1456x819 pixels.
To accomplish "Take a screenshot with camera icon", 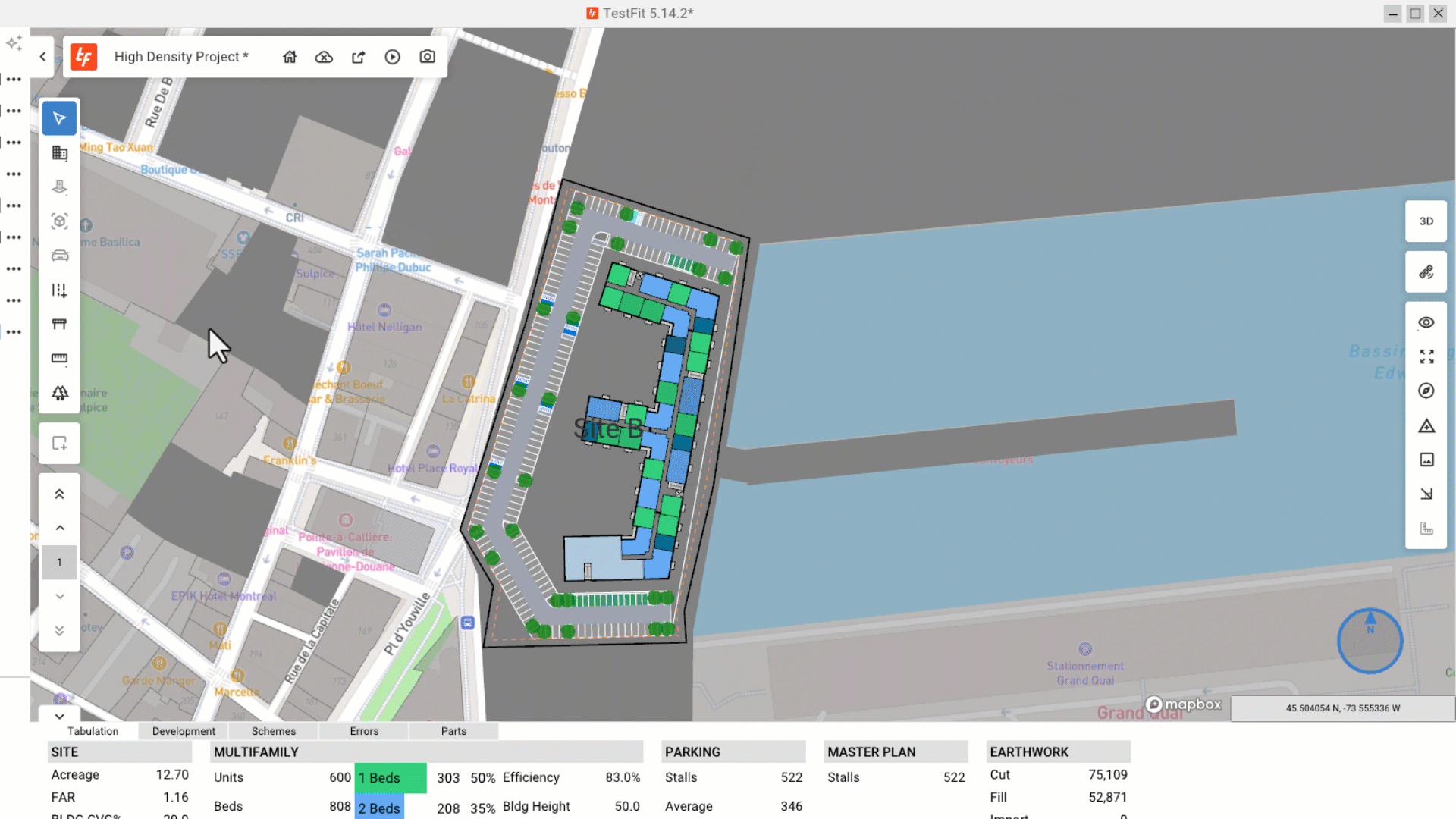I will pyautogui.click(x=427, y=57).
